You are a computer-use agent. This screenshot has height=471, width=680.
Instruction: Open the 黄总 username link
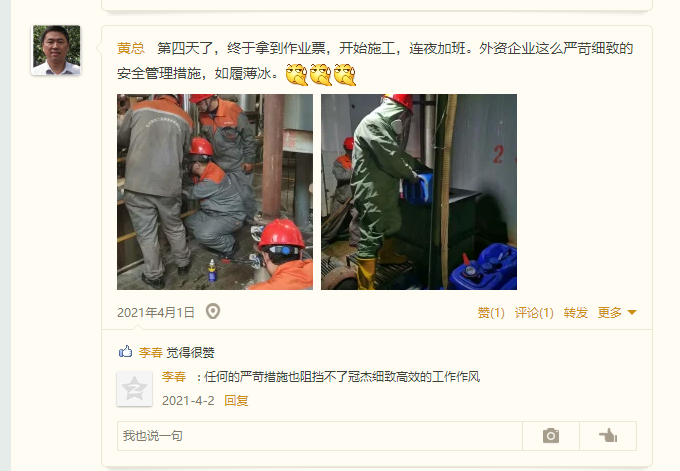(131, 48)
